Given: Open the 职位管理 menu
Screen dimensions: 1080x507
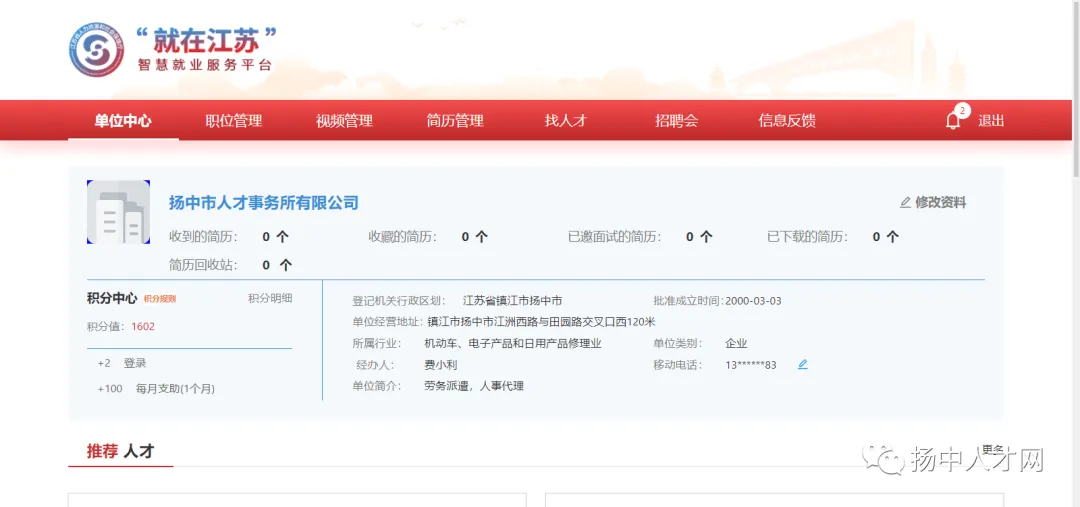Looking at the screenshot, I should tap(233, 121).
